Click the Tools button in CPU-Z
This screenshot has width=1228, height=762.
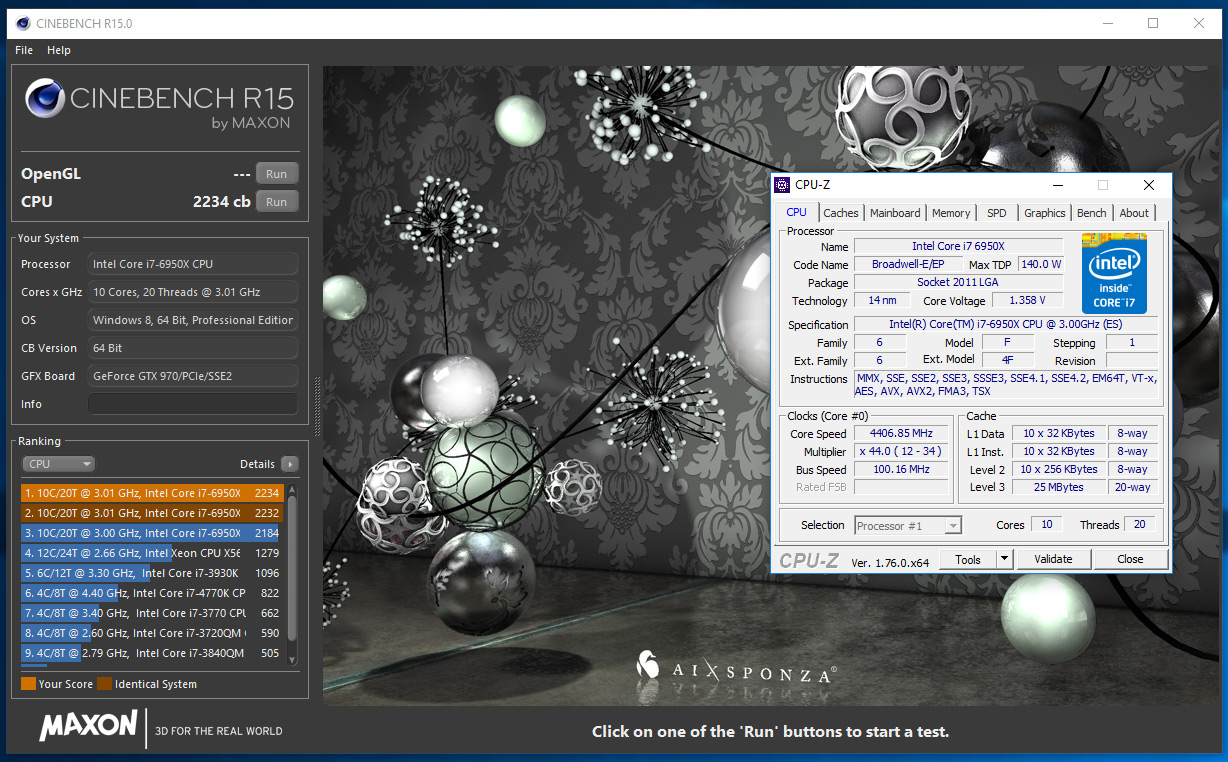pos(968,559)
